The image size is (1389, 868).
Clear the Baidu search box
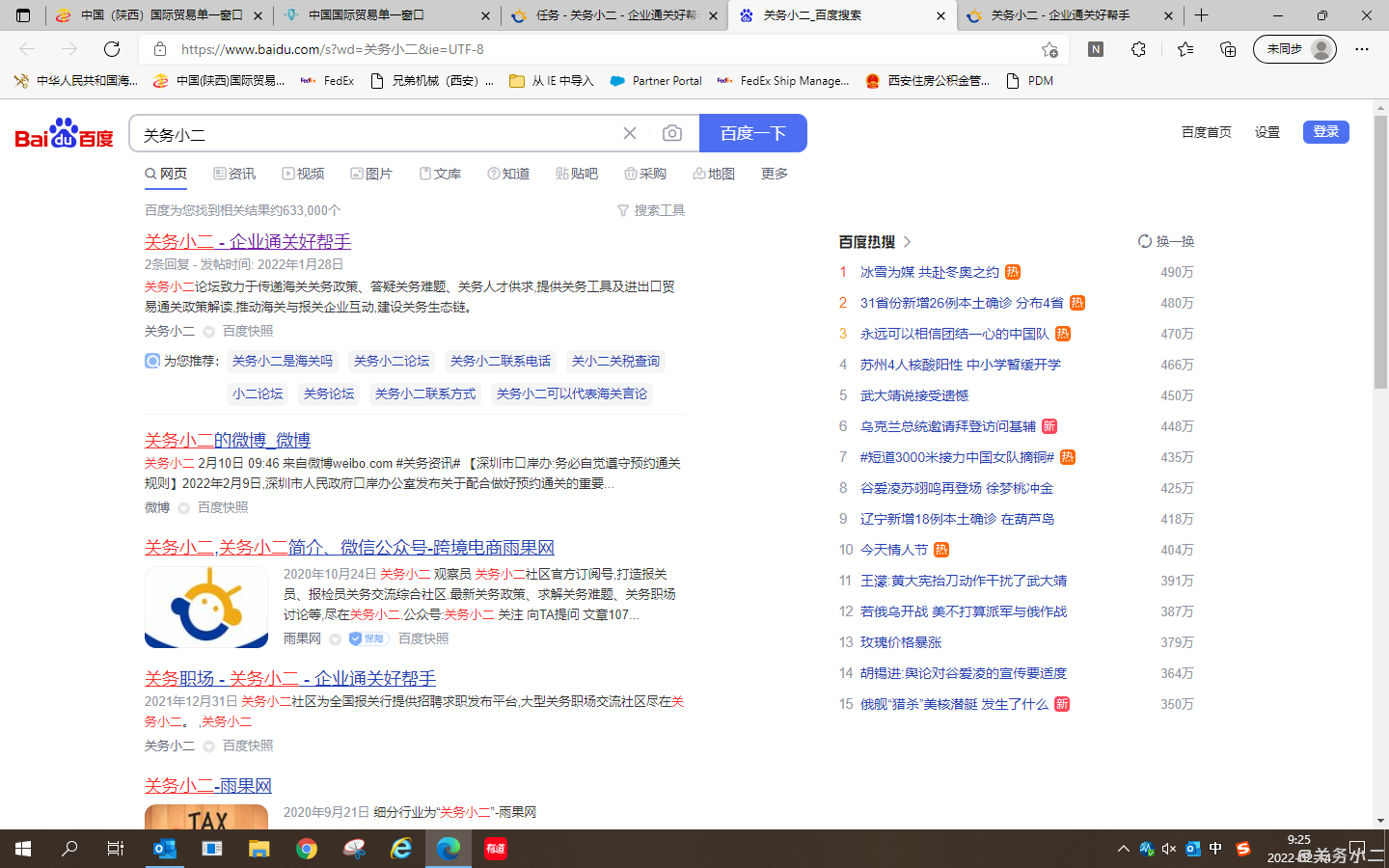pos(630,133)
